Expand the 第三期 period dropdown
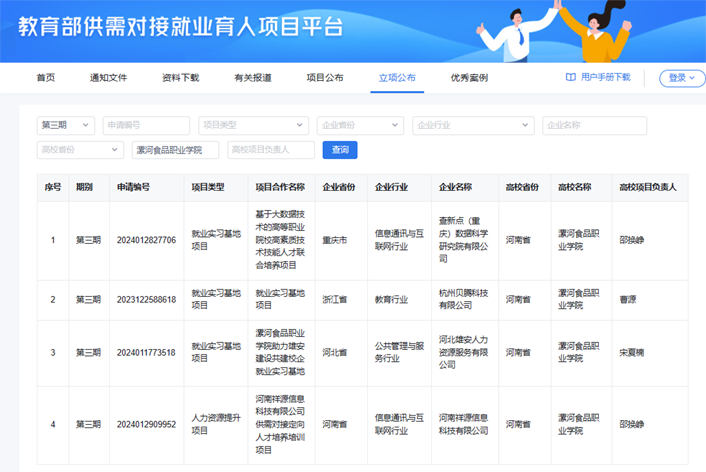The width and height of the screenshot is (706, 472). pos(66,125)
